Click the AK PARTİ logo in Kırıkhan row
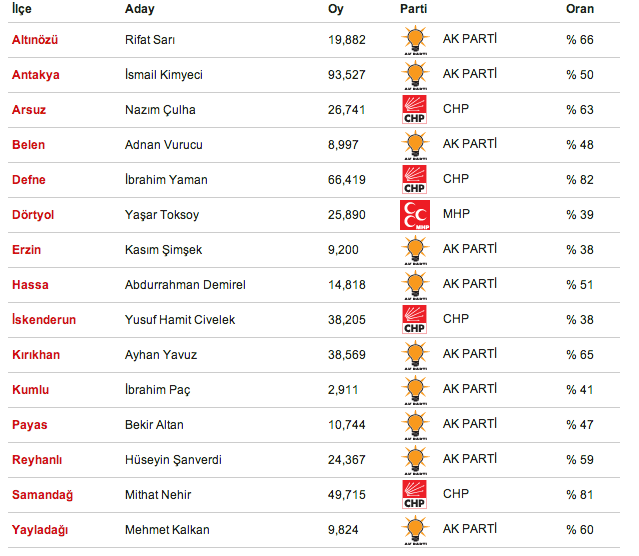This screenshot has width=639, height=556. click(414, 355)
